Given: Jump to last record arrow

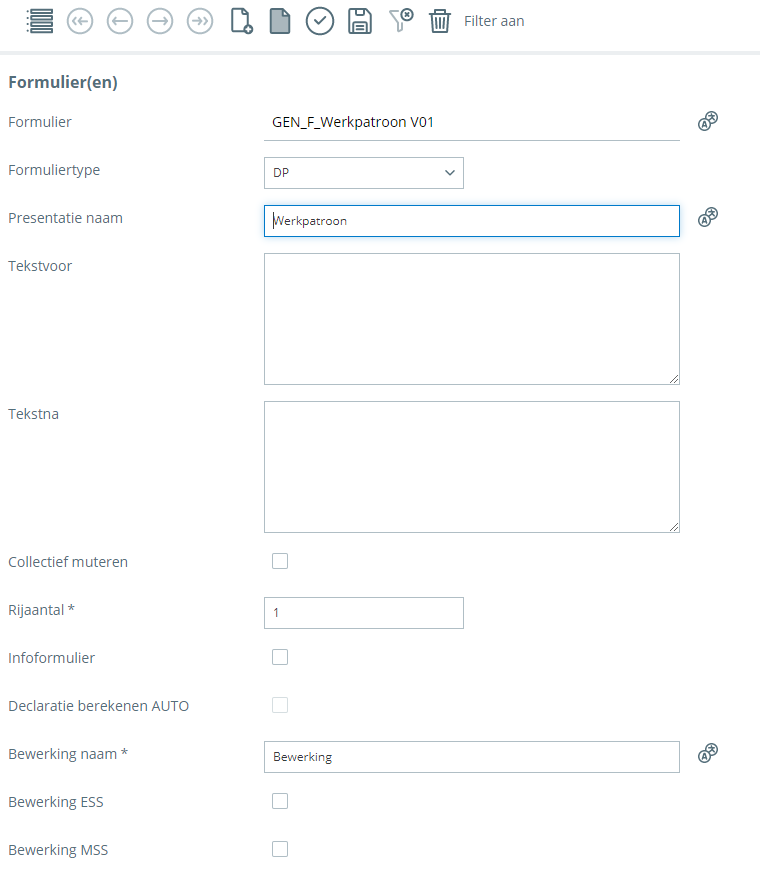Looking at the screenshot, I should [200, 21].
